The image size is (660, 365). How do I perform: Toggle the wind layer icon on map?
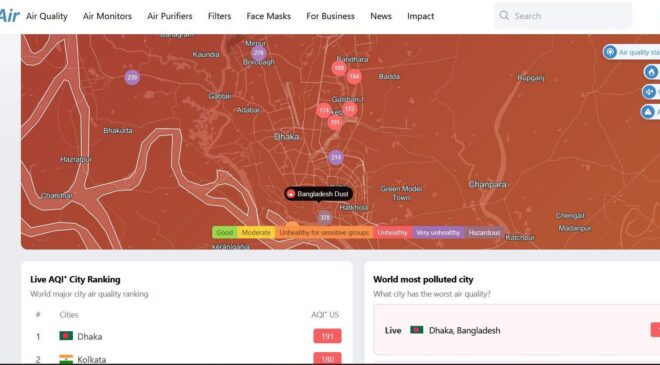click(x=649, y=92)
